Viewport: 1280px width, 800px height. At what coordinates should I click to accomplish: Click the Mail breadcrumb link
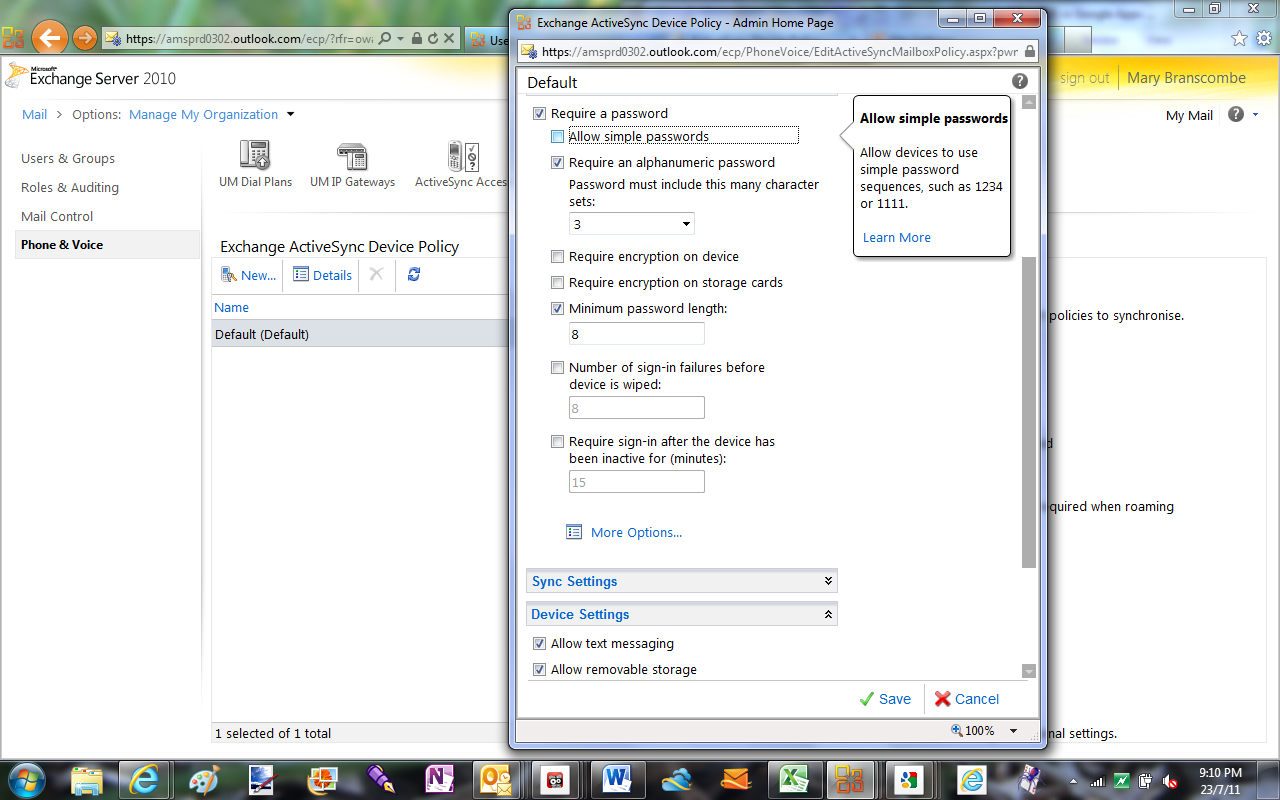pos(34,114)
